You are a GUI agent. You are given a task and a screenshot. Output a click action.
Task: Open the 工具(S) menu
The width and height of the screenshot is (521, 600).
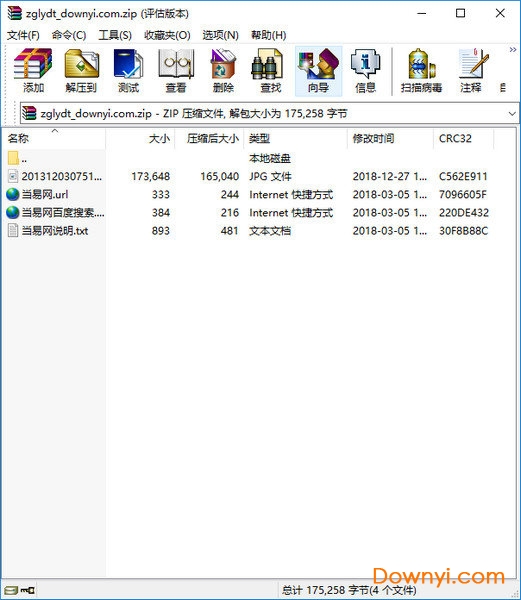click(x=115, y=35)
